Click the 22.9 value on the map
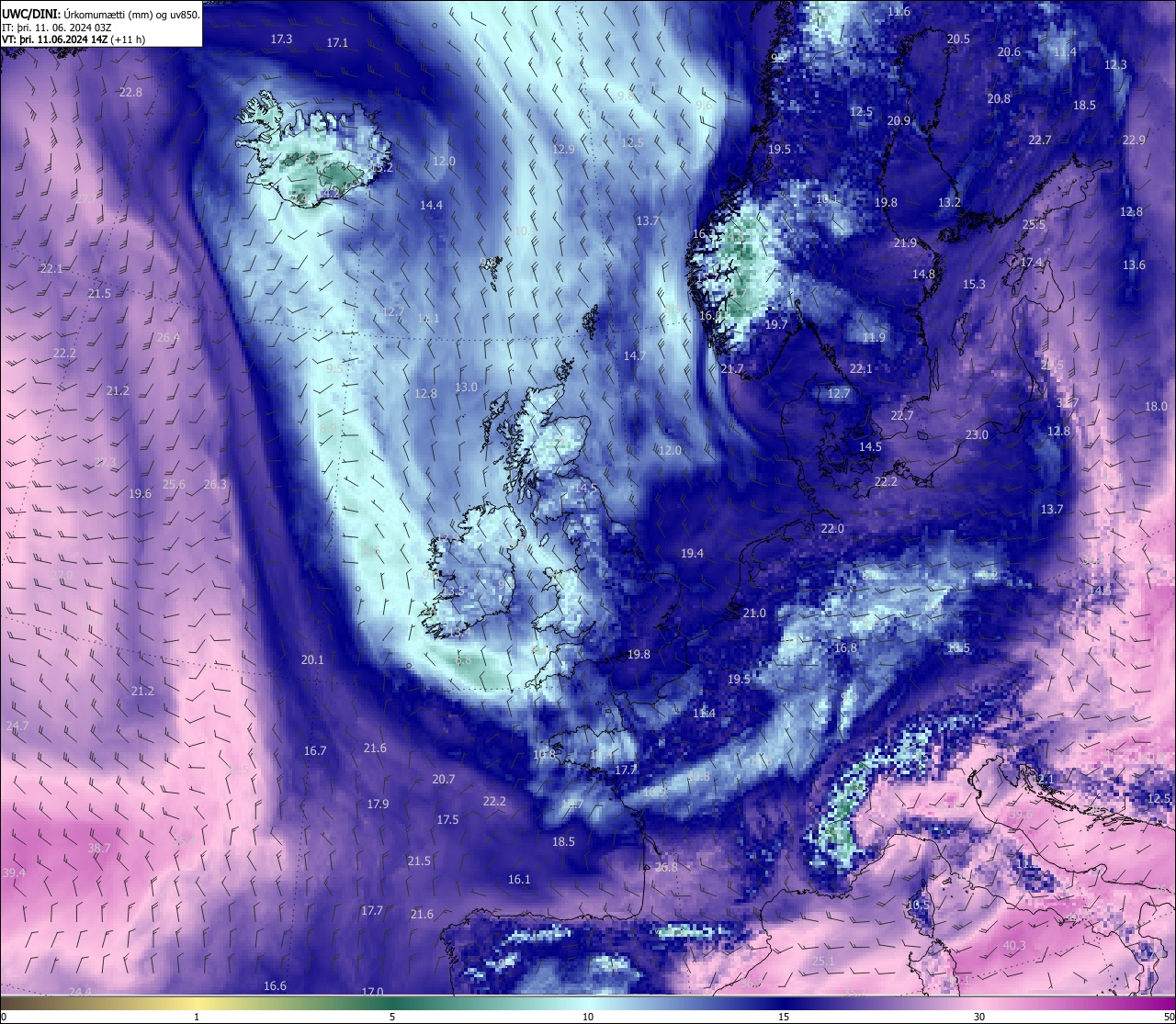 click(1134, 141)
